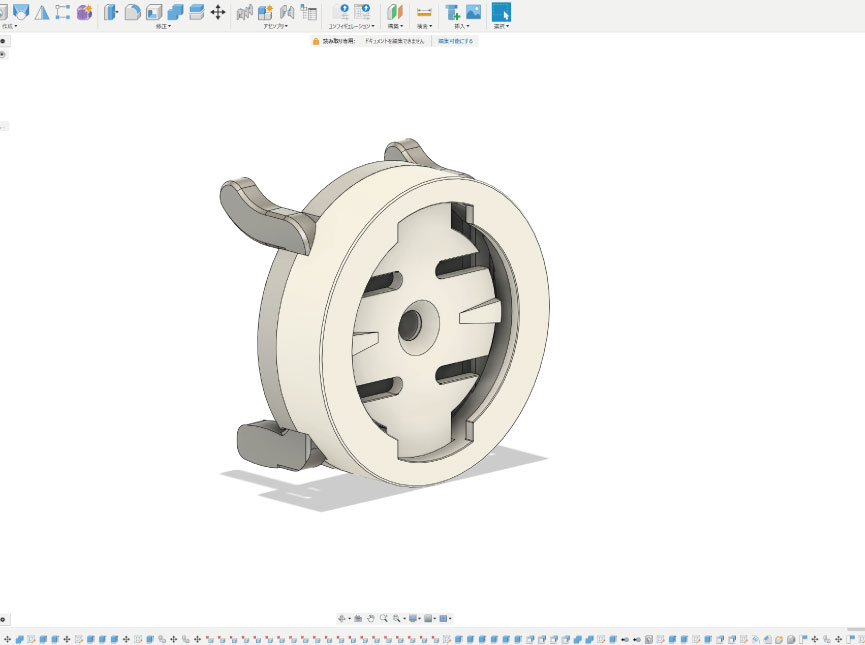Choose the Select arrow tool
The height and width of the screenshot is (645, 865).
(x=501, y=12)
